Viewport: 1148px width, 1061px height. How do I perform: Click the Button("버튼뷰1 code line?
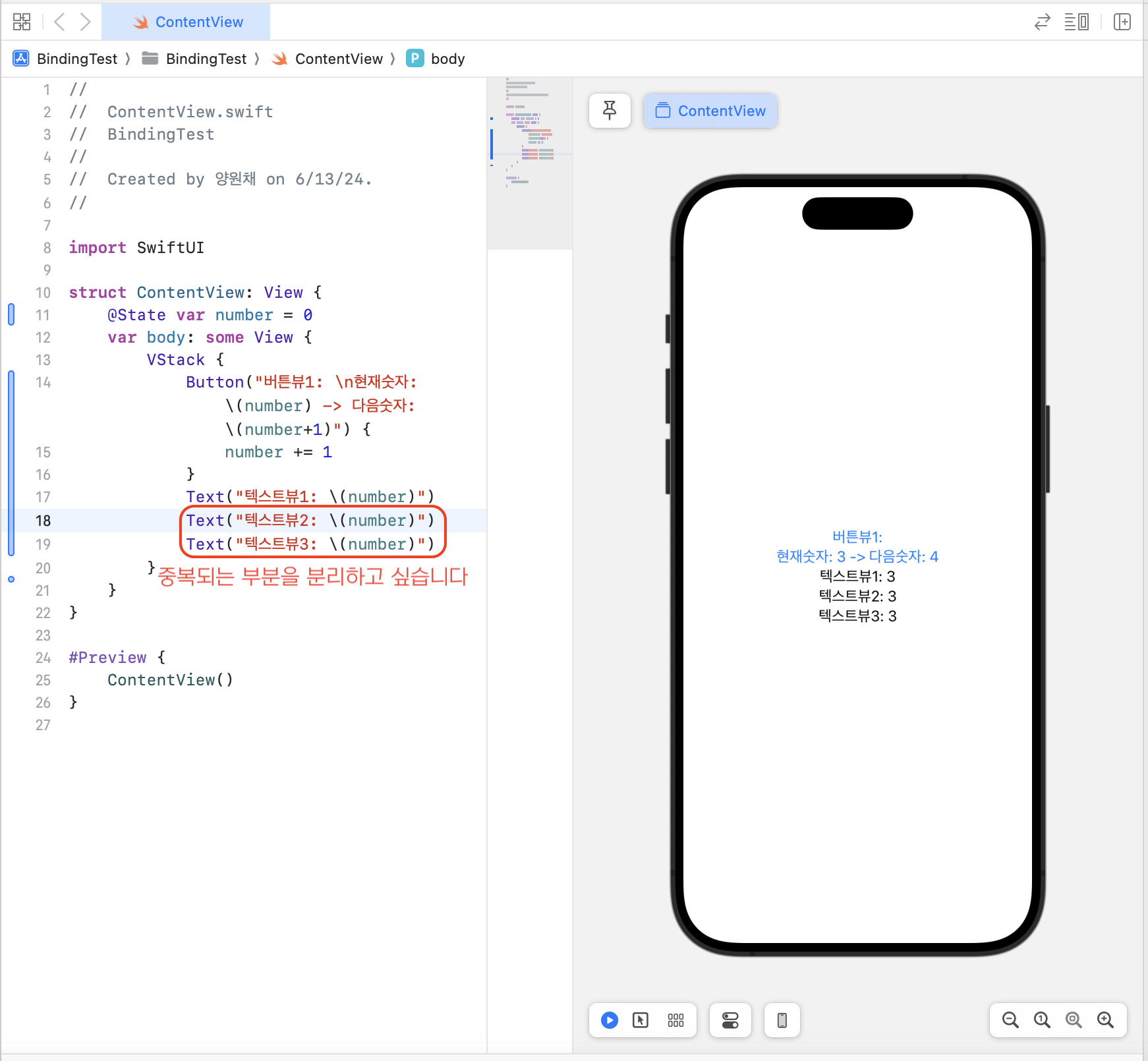[301, 382]
